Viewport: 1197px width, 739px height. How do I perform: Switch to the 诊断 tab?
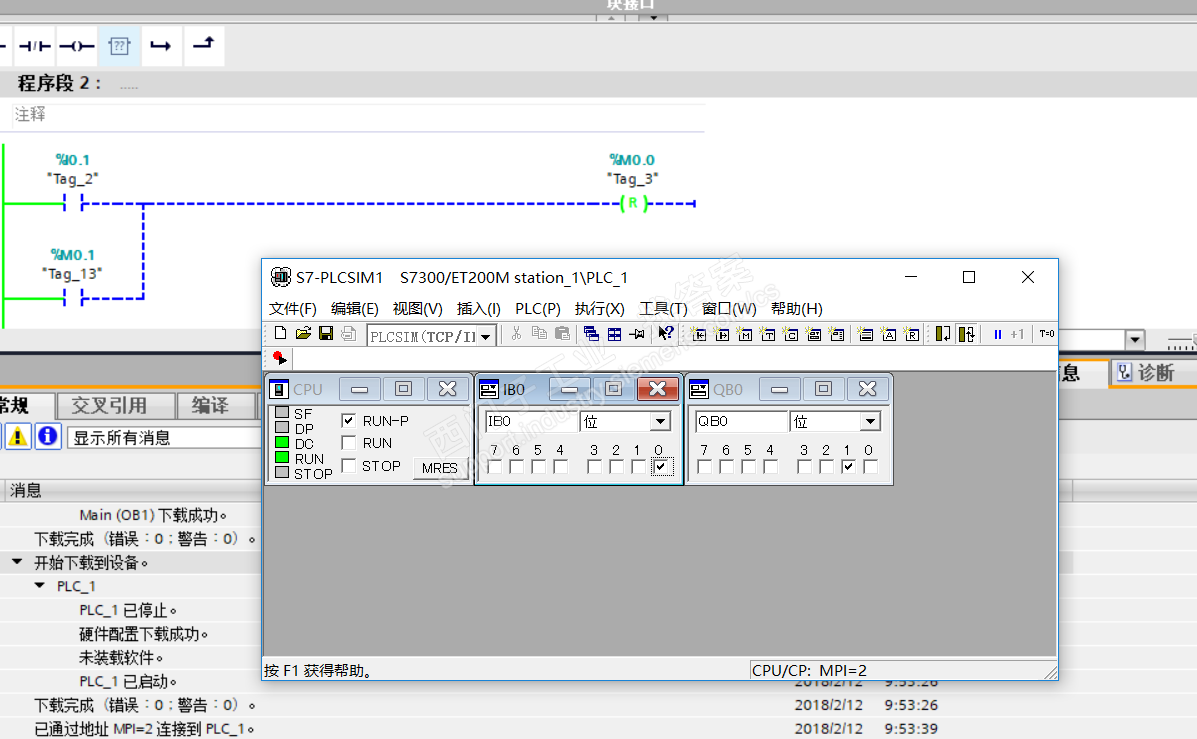coord(1153,373)
